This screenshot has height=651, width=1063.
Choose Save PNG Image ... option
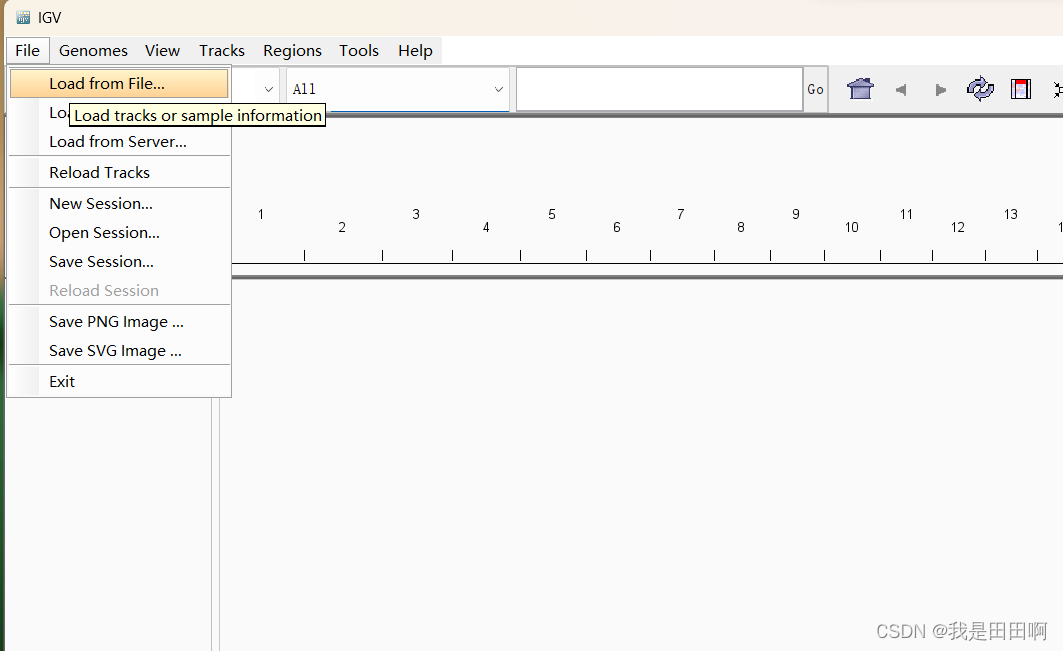pos(119,321)
